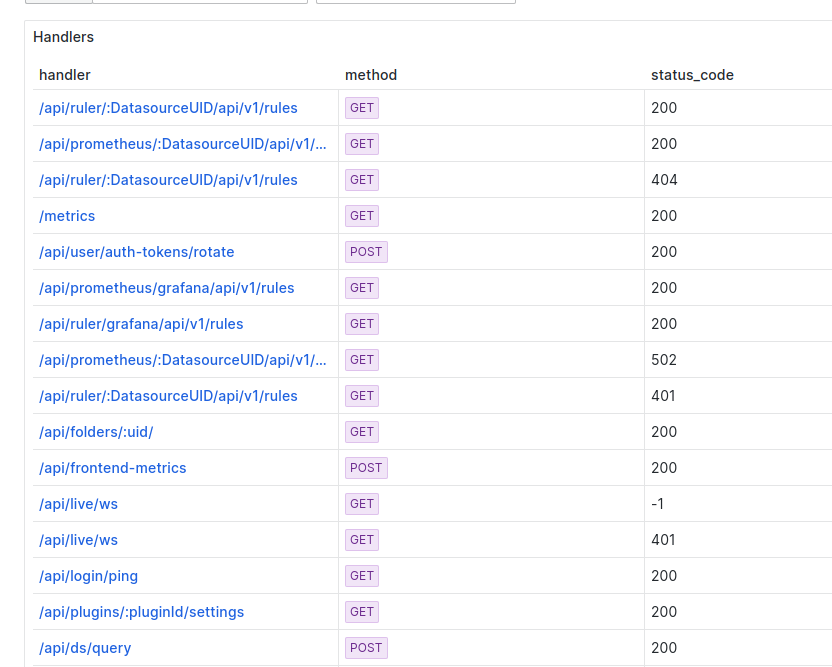Click the /api/user/auth-tokens/rotate link
The height and width of the screenshot is (667, 832).
pos(134,251)
